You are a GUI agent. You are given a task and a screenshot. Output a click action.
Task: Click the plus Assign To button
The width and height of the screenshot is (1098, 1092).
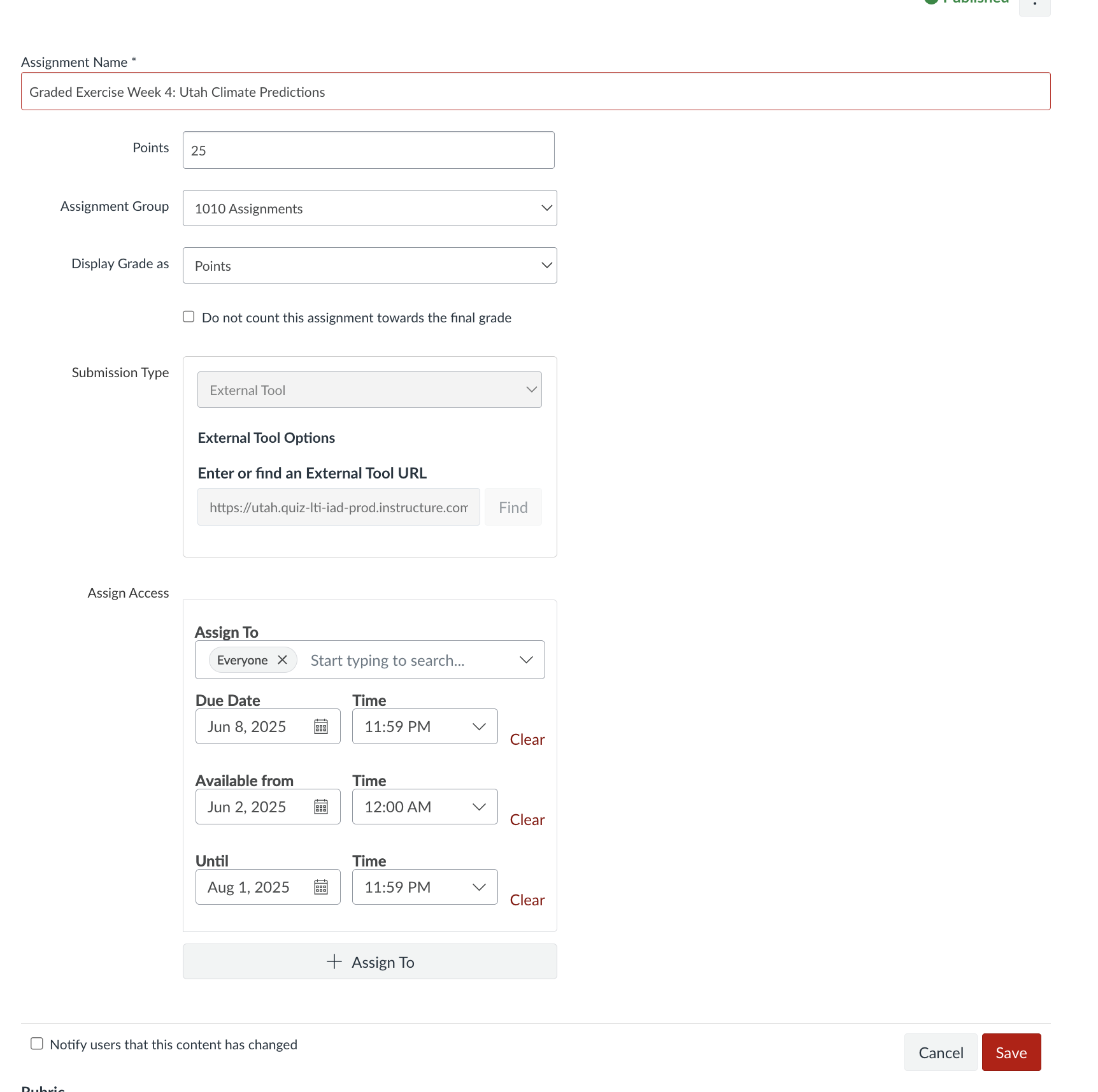369,962
